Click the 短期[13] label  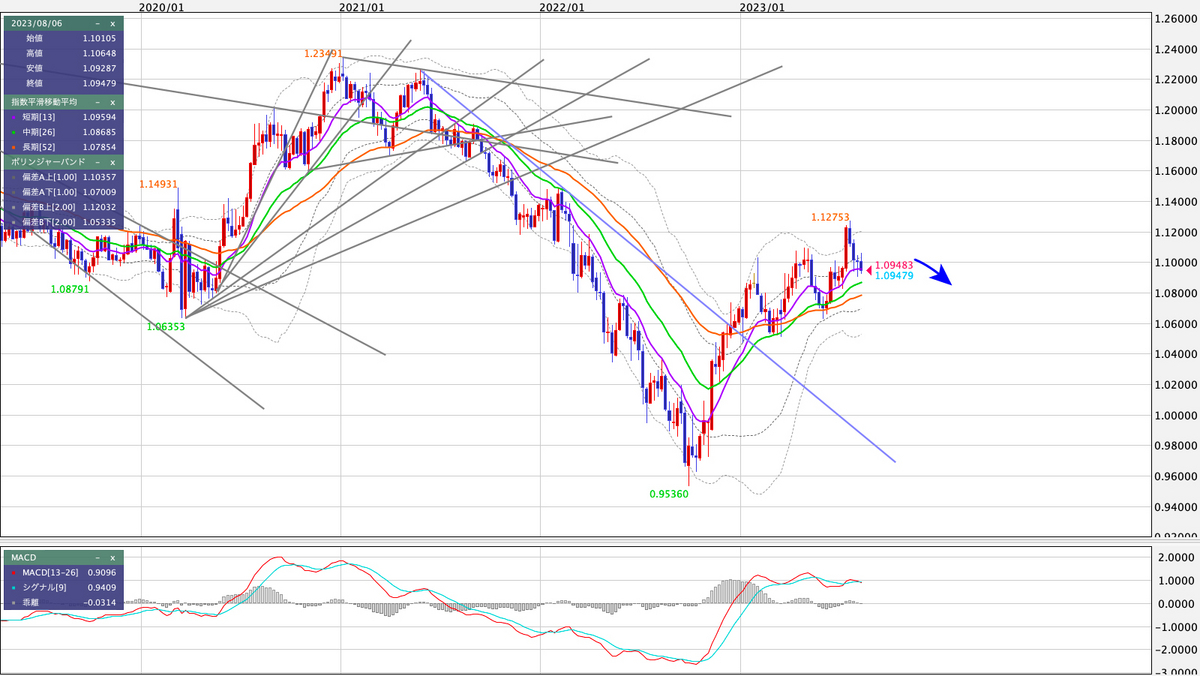(39, 116)
